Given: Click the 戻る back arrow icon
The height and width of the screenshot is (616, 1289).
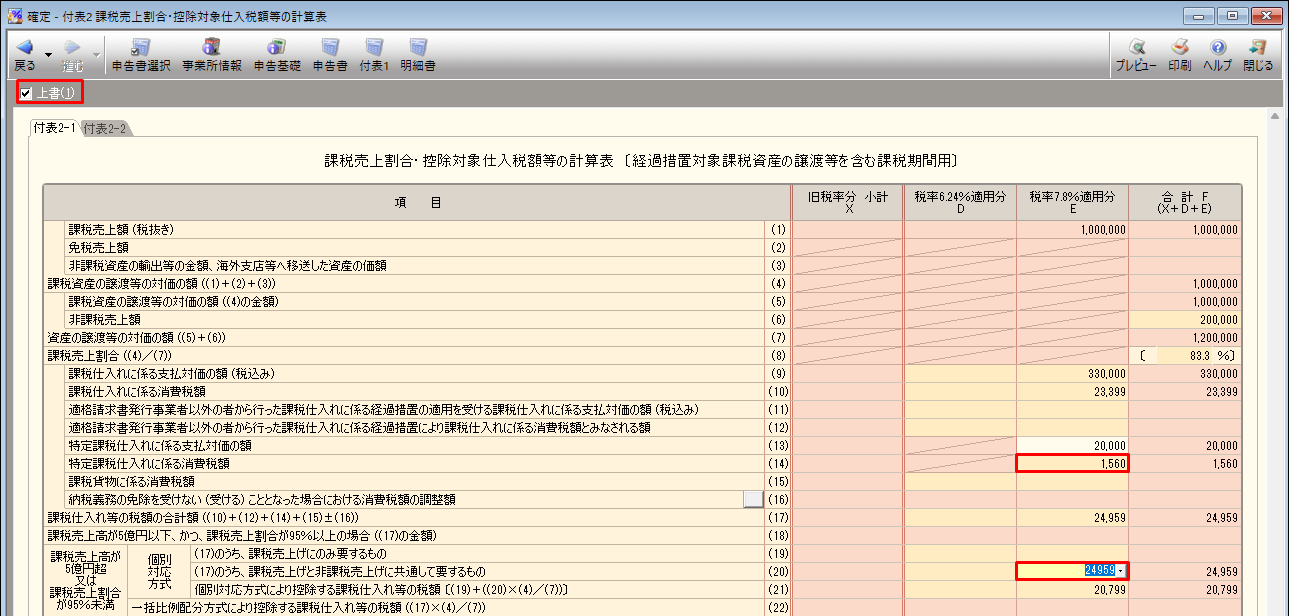Looking at the screenshot, I should coord(25,48).
